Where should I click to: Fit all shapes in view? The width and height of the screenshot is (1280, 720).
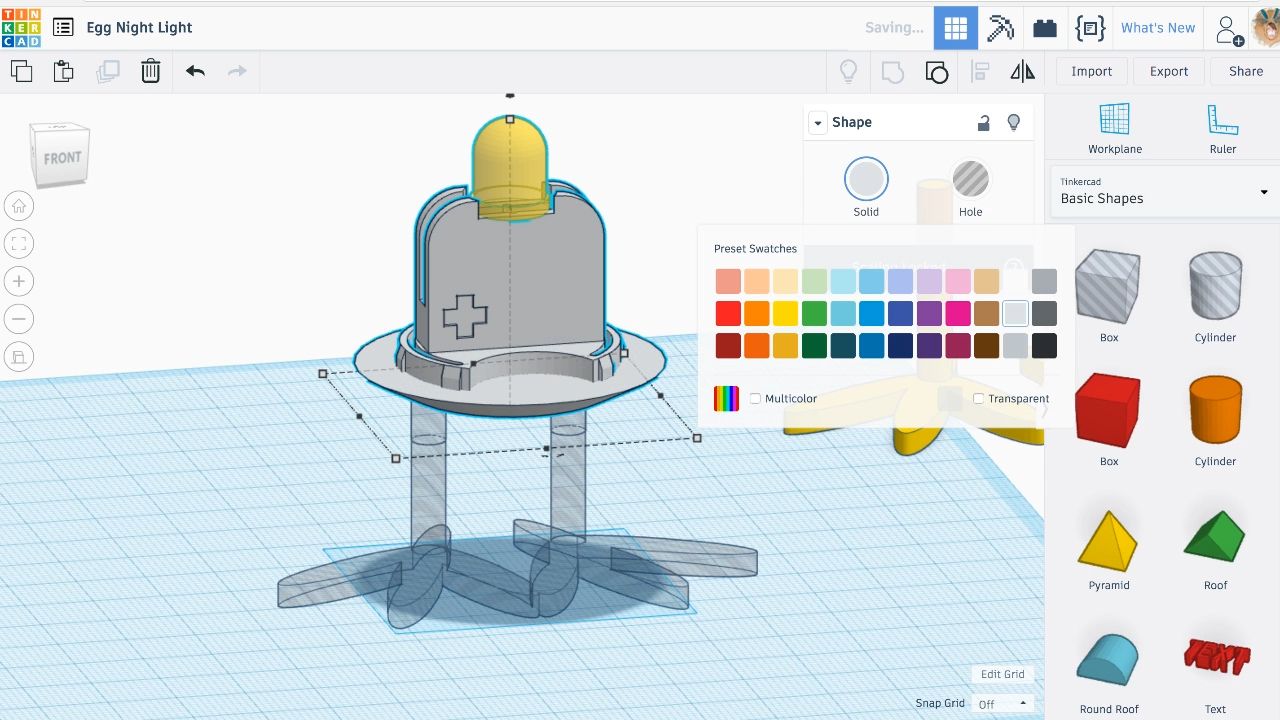(x=19, y=243)
